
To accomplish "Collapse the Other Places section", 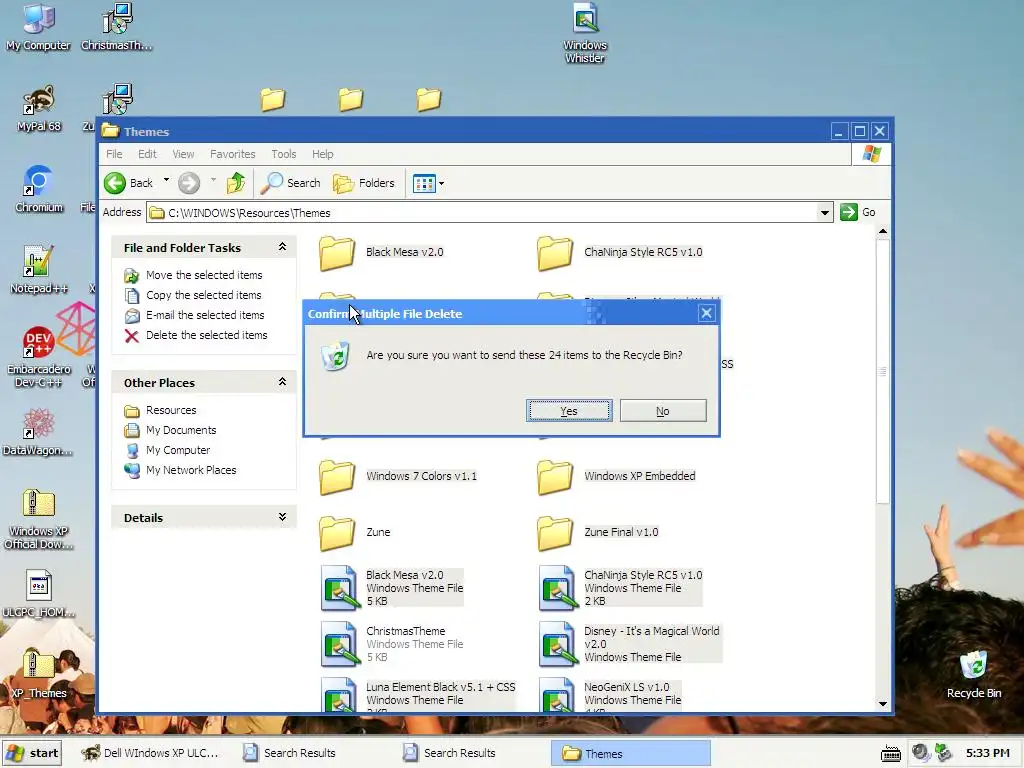I will tap(282, 381).
